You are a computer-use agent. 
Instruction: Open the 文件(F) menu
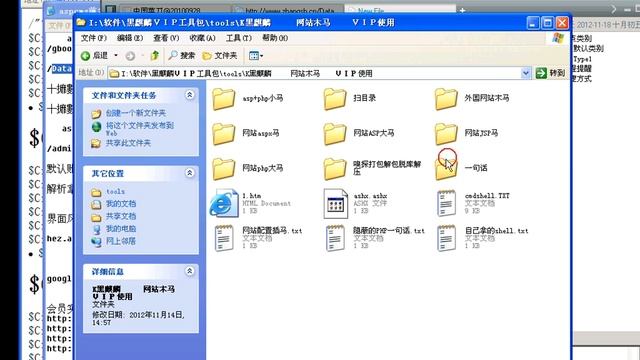click(x=93, y=38)
